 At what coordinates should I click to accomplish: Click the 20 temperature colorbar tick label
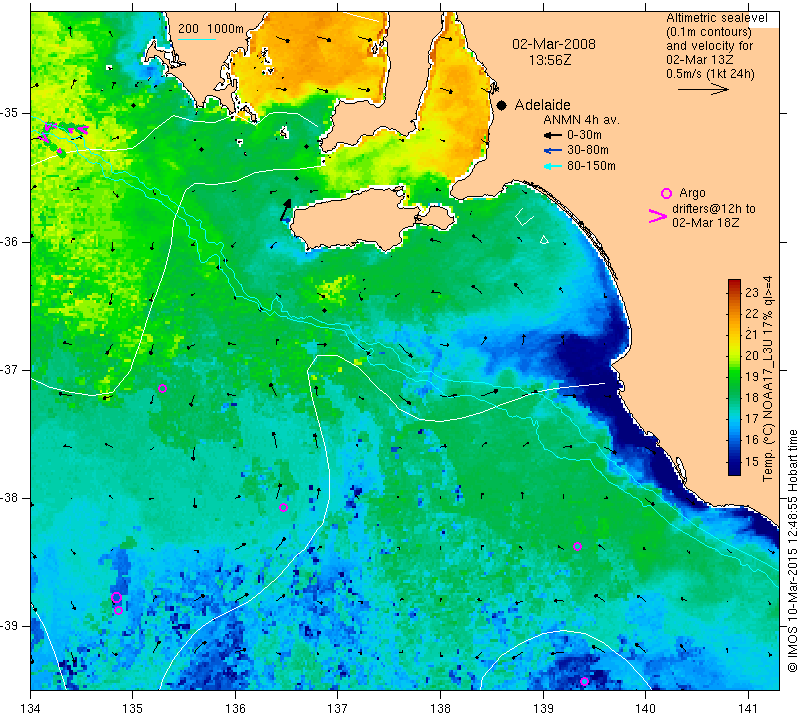(752, 356)
